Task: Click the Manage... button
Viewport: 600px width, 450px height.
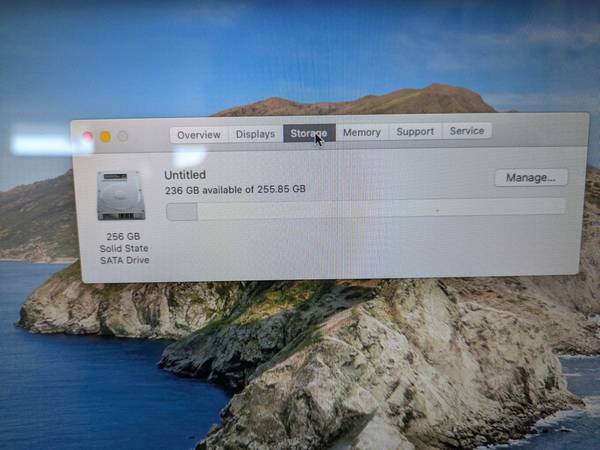Action: point(530,177)
